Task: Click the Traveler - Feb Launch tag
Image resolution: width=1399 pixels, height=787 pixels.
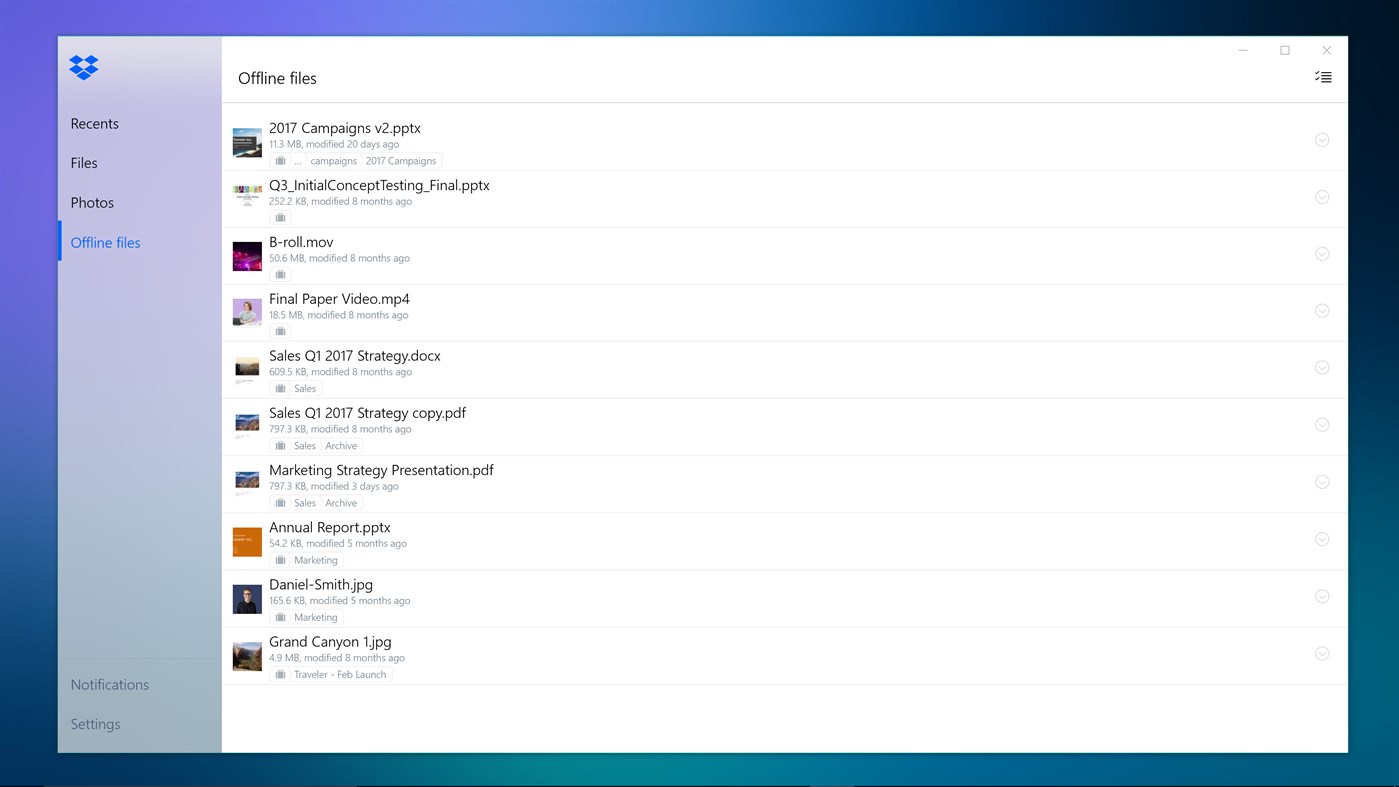Action: [x=340, y=674]
